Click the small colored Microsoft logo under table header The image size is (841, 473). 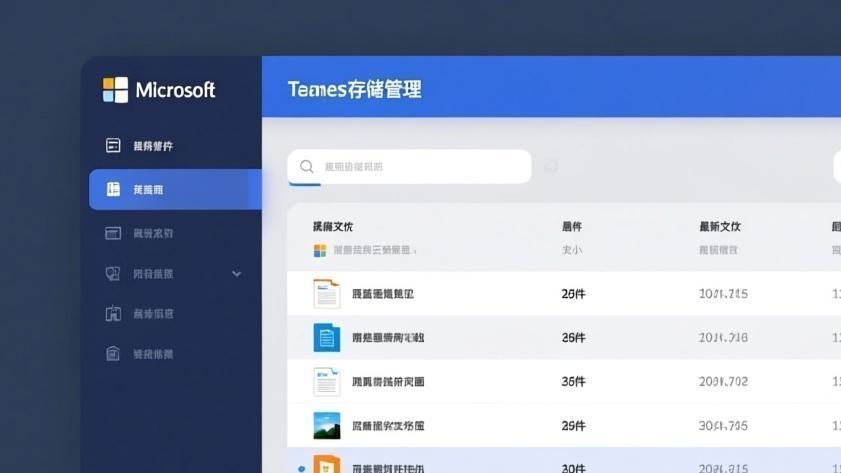coord(320,250)
